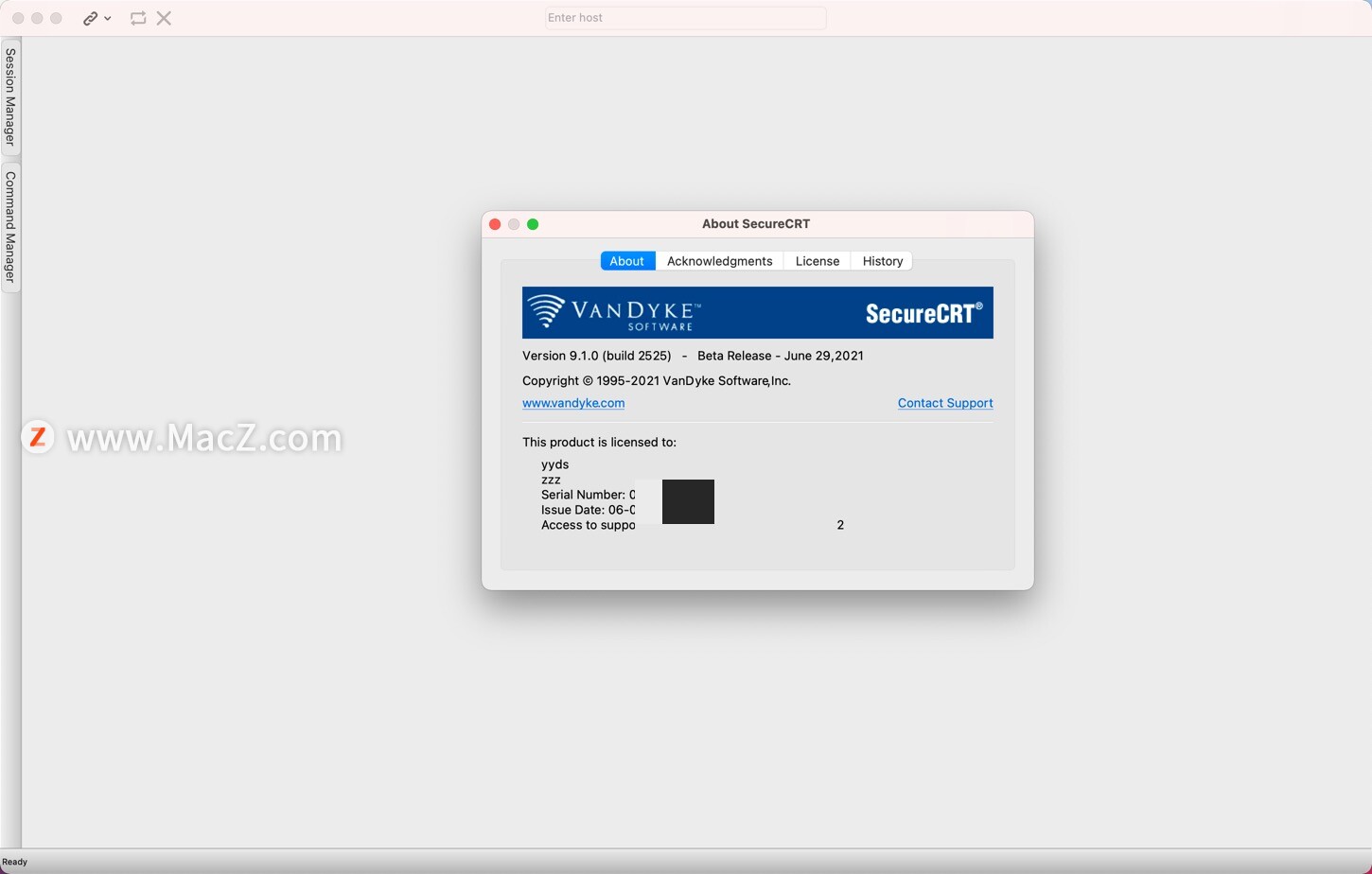Switch to the Acknowledgments tab
The width and height of the screenshot is (1372, 874).
coord(719,261)
